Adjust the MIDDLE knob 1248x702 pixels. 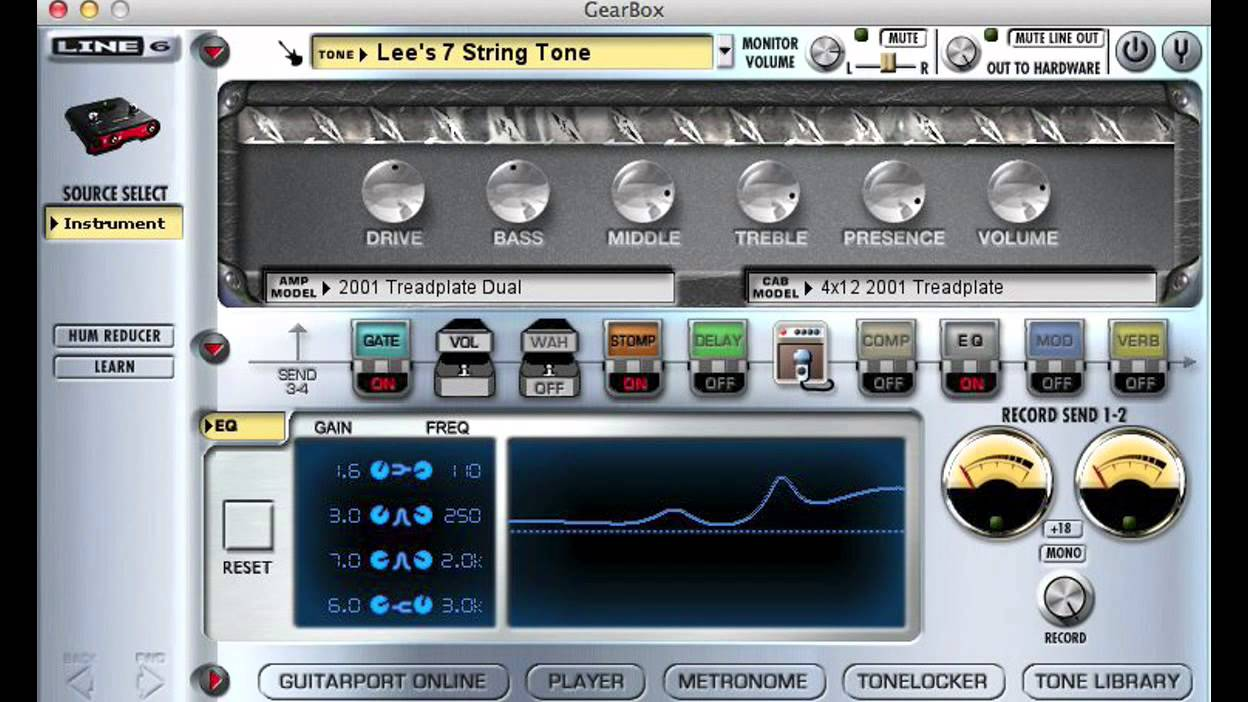[643, 191]
